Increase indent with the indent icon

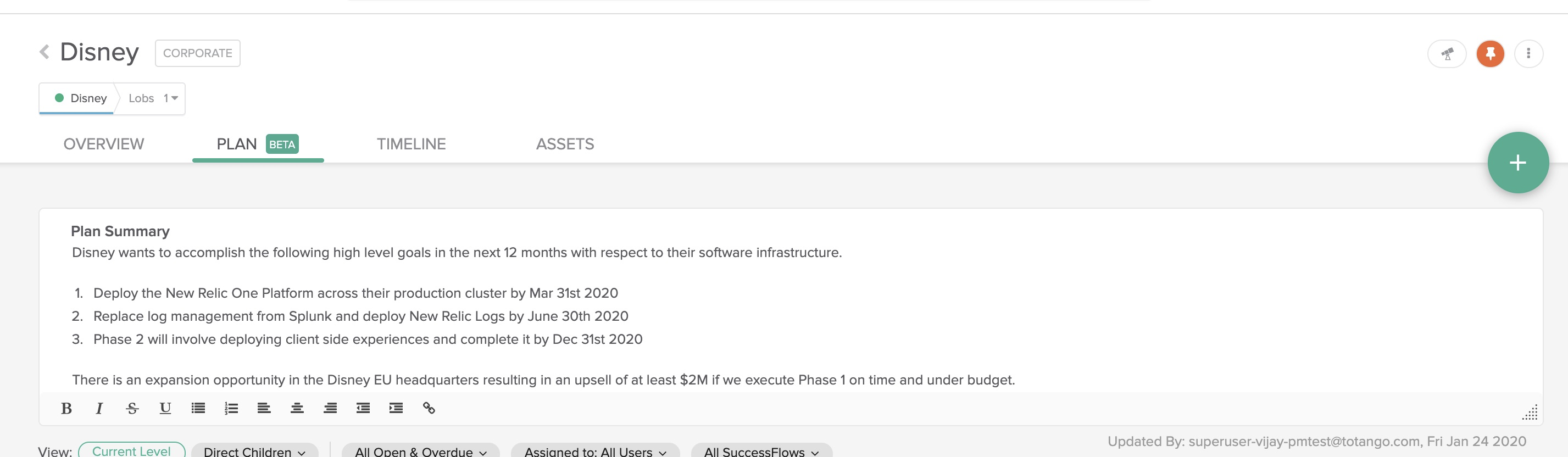pyautogui.click(x=396, y=408)
